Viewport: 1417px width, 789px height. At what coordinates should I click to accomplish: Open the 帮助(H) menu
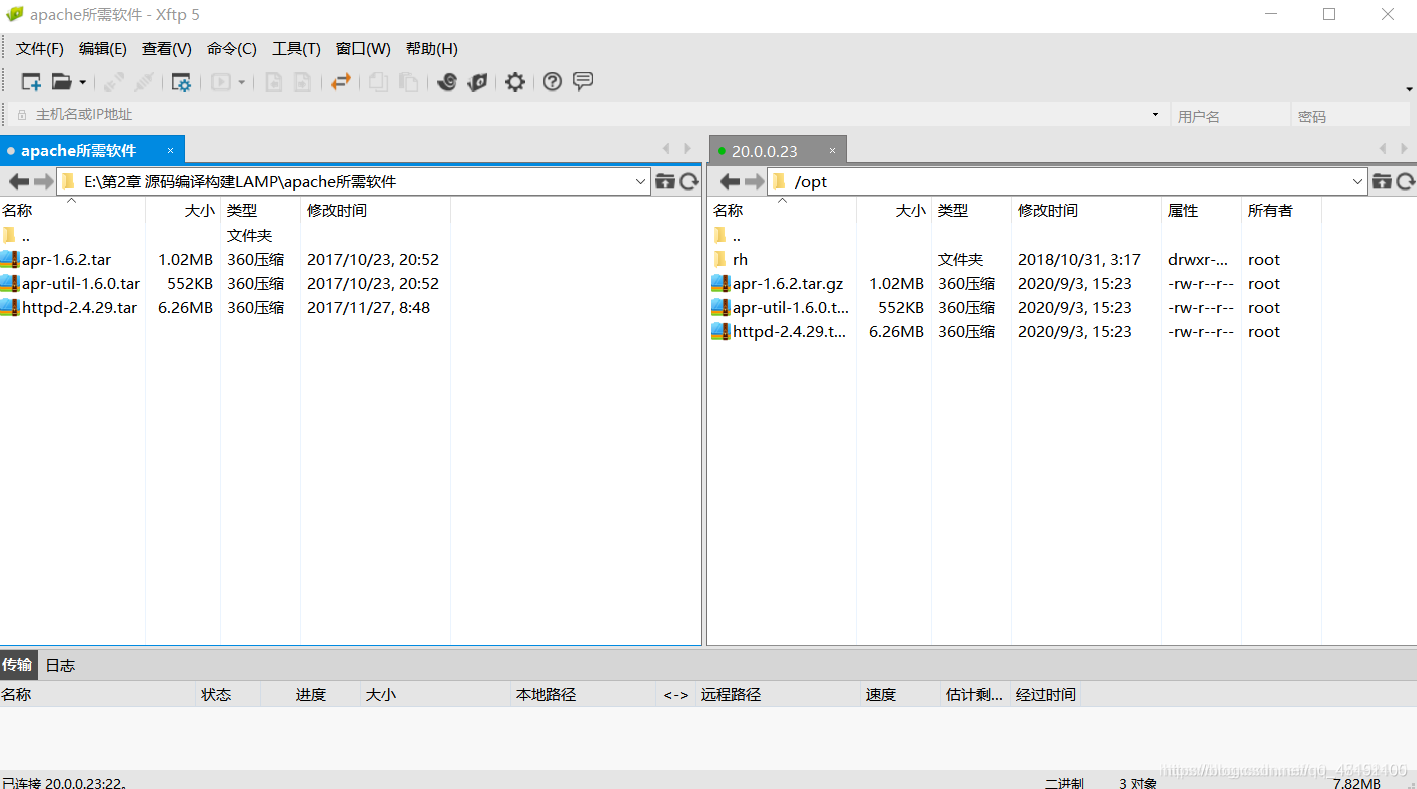(x=432, y=49)
